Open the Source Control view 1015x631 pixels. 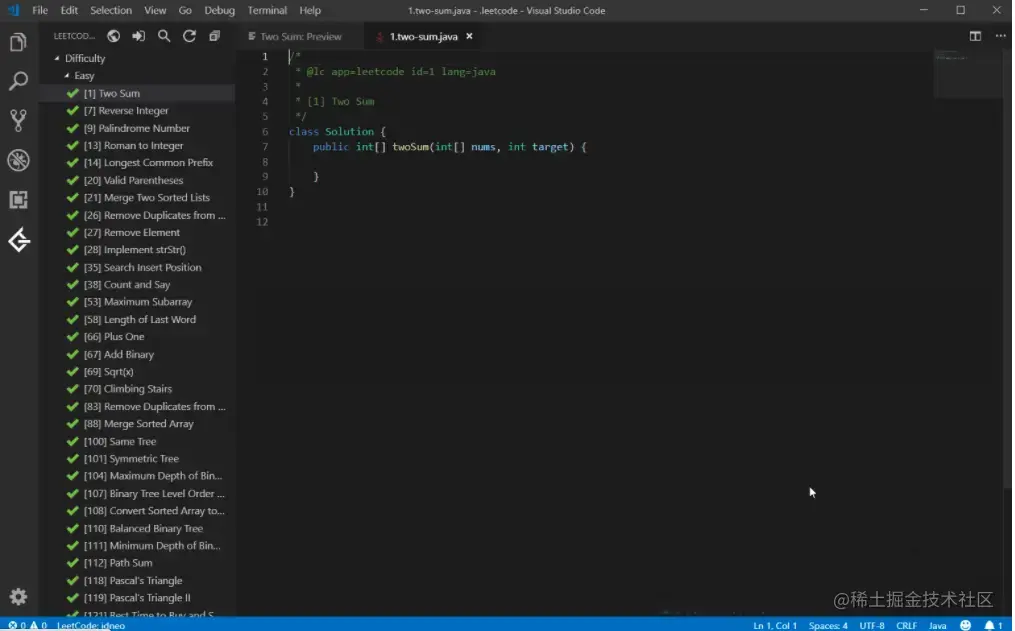pyautogui.click(x=18, y=120)
